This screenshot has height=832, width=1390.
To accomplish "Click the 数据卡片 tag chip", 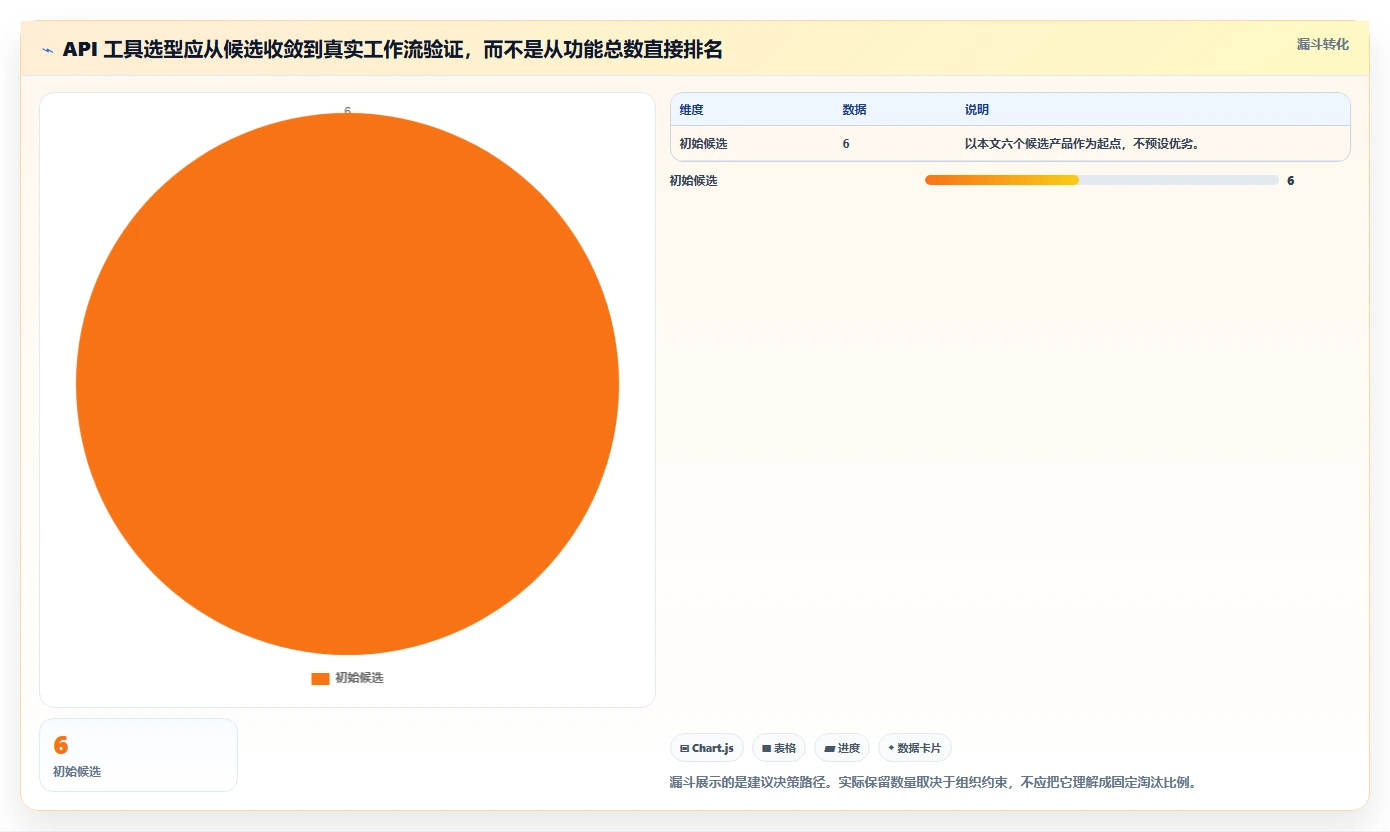I will (915, 748).
